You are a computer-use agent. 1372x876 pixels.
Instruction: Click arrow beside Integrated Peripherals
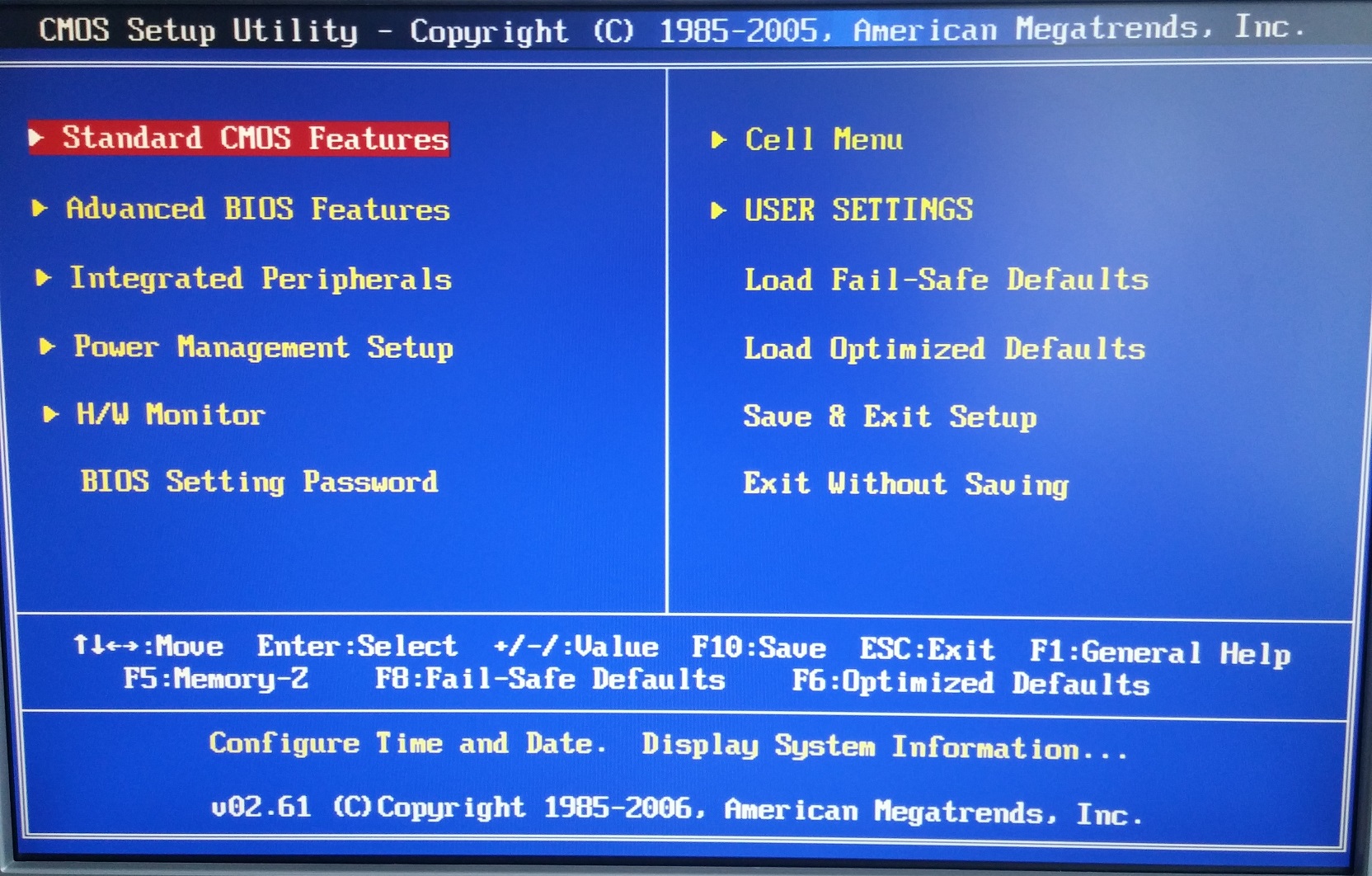pyautogui.click(x=44, y=278)
